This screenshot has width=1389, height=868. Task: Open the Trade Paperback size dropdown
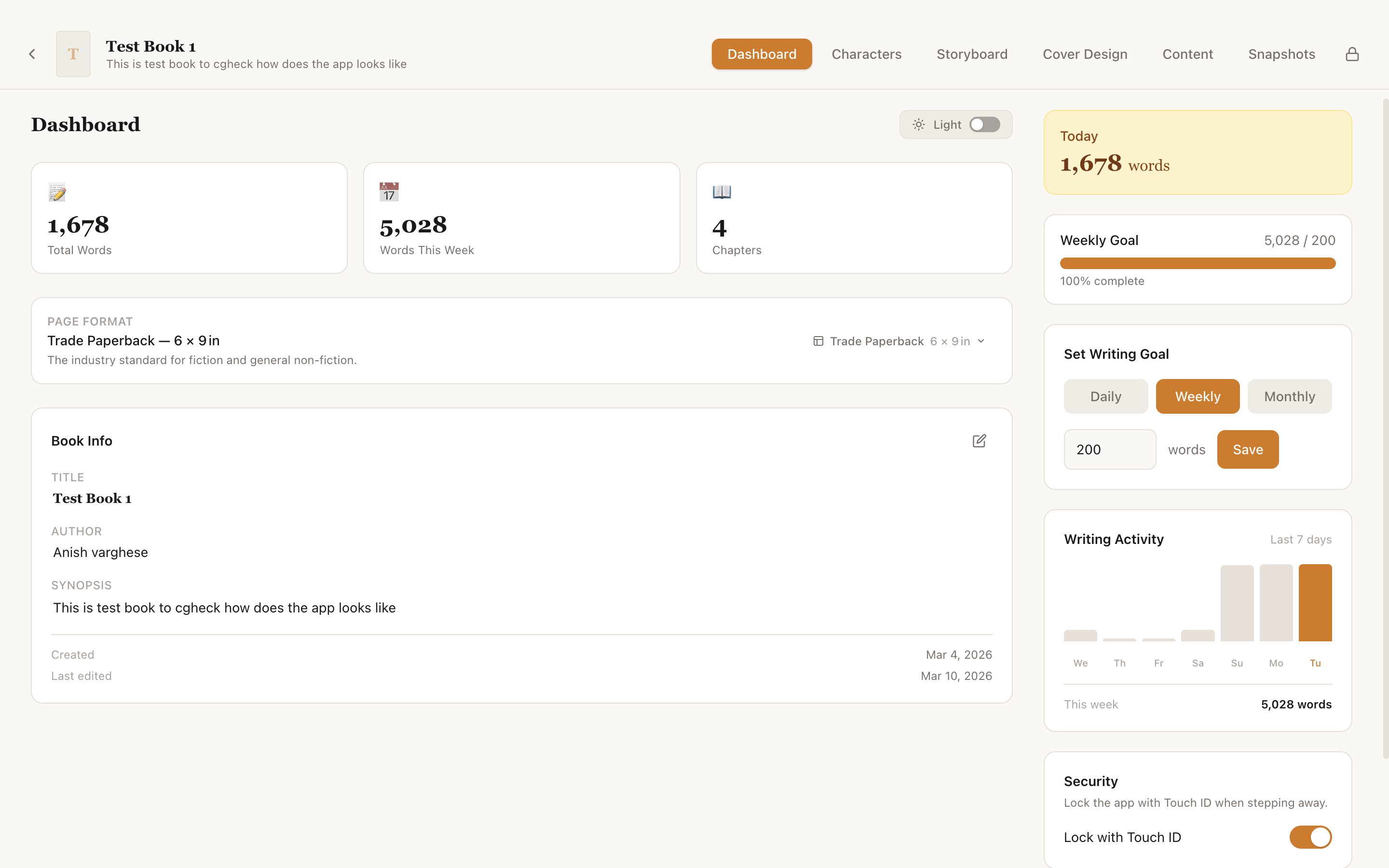coord(980,340)
